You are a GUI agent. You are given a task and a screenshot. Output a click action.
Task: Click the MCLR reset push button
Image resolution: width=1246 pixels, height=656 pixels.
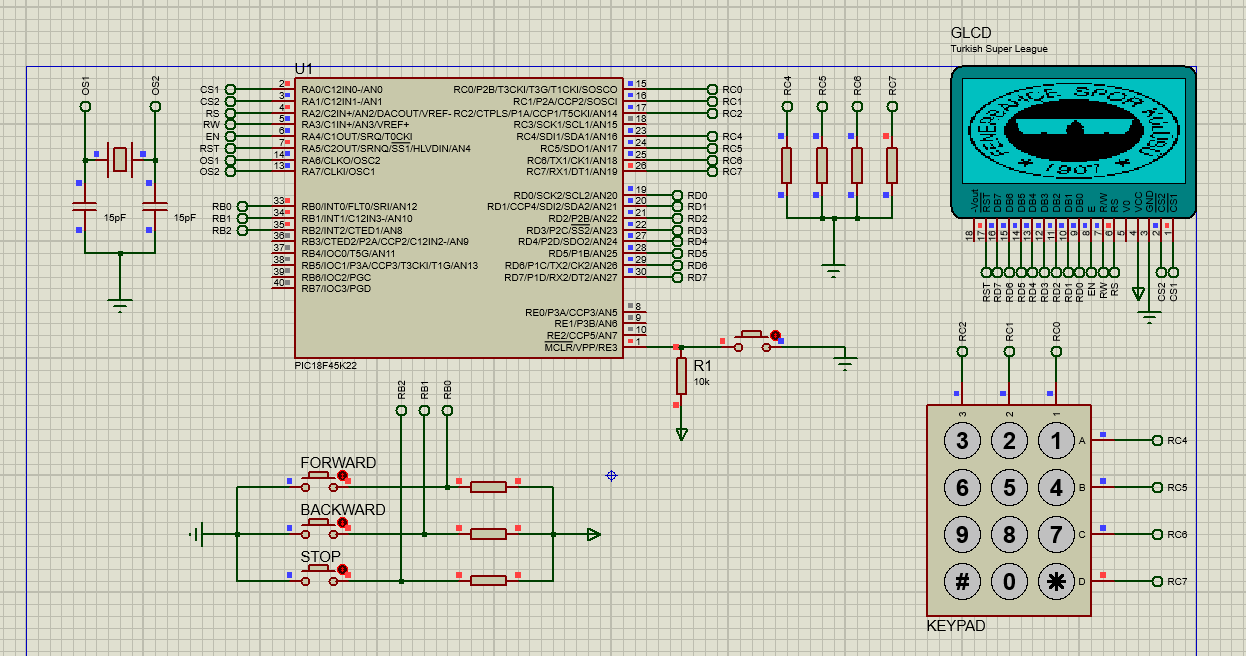pyautogui.click(x=755, y=340)
